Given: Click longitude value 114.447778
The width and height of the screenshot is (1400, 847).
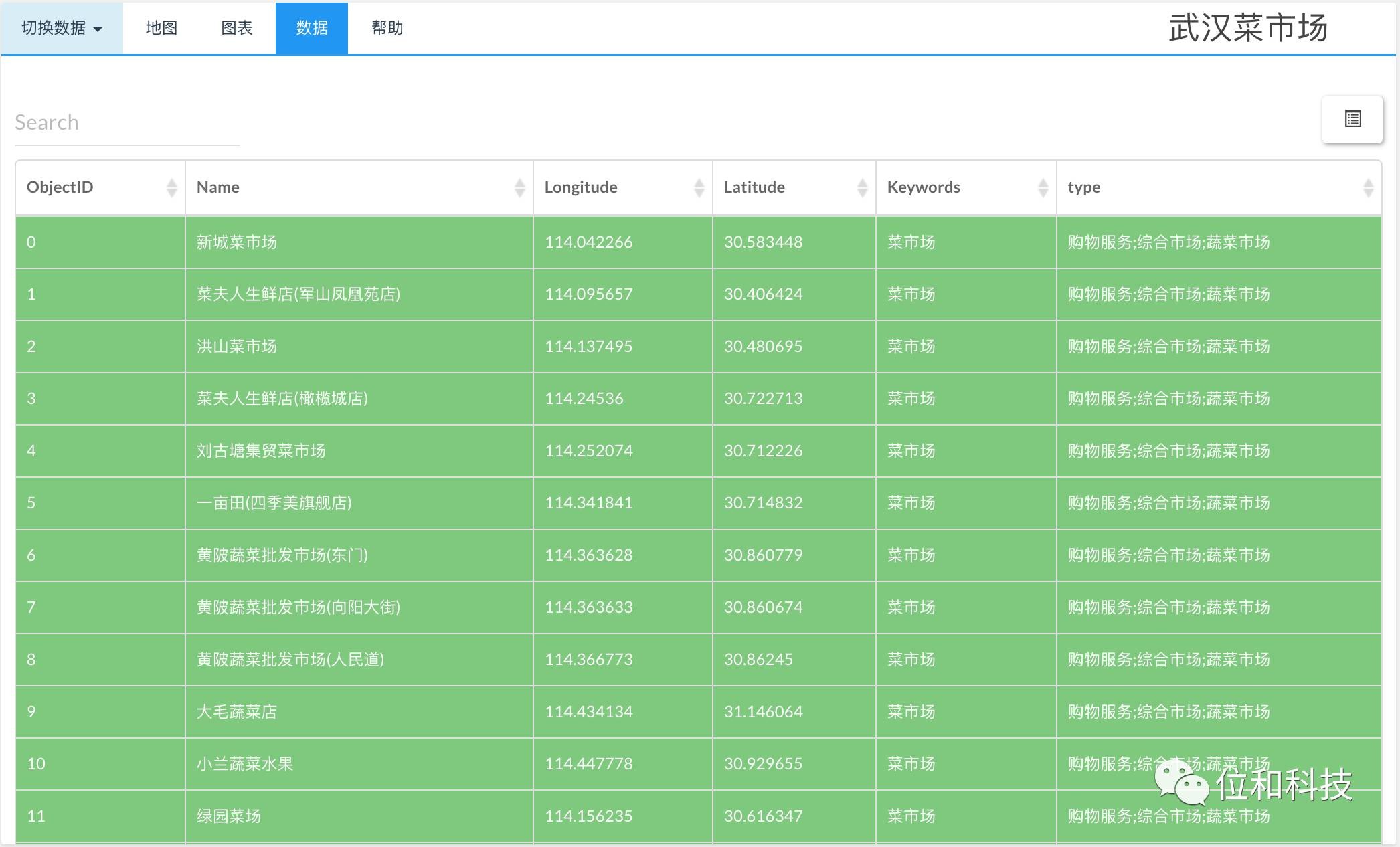Looking at the screenshot, I should point(589,764).
